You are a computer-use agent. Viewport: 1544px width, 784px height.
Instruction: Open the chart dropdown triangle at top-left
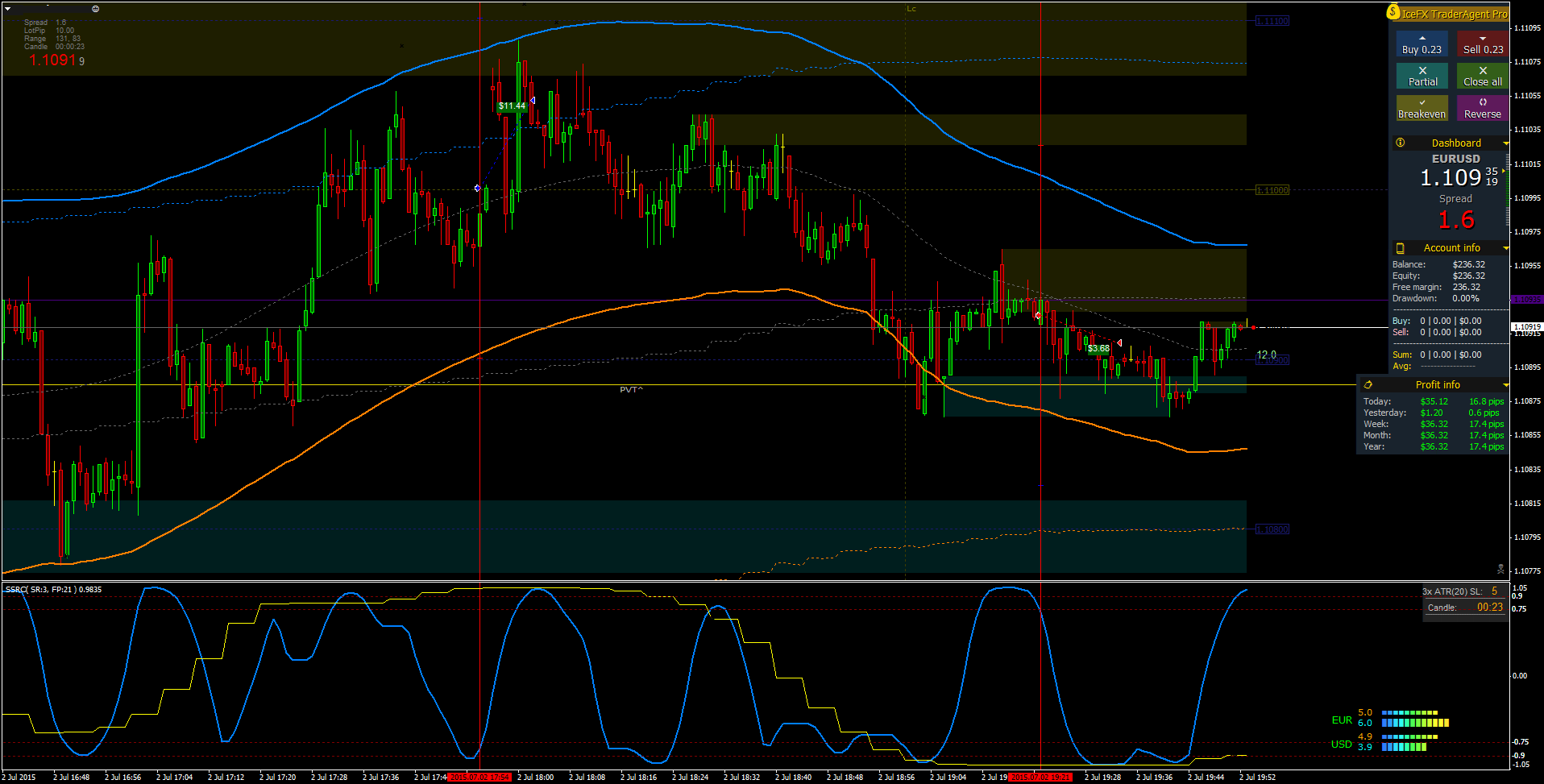tap(7, 9)
